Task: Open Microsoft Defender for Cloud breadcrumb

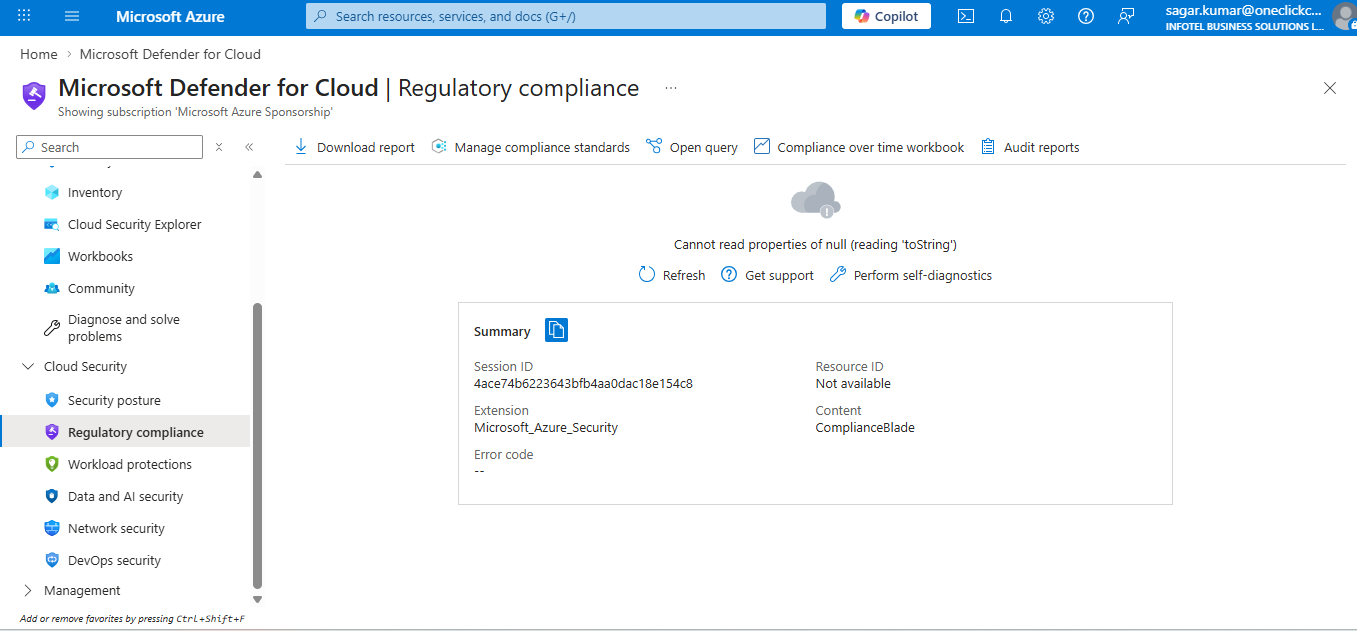Action: pyautogui.click(x=170, y=54)
